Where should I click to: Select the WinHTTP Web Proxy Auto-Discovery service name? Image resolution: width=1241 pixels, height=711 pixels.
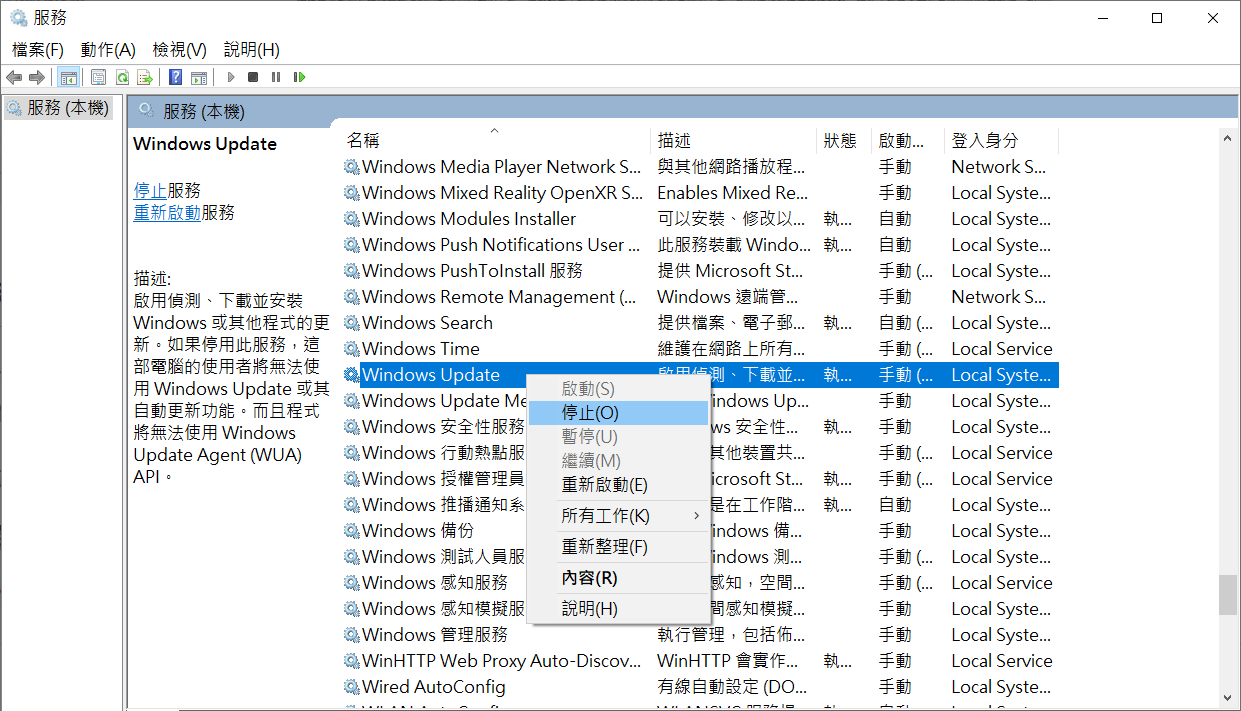(501, 661)
